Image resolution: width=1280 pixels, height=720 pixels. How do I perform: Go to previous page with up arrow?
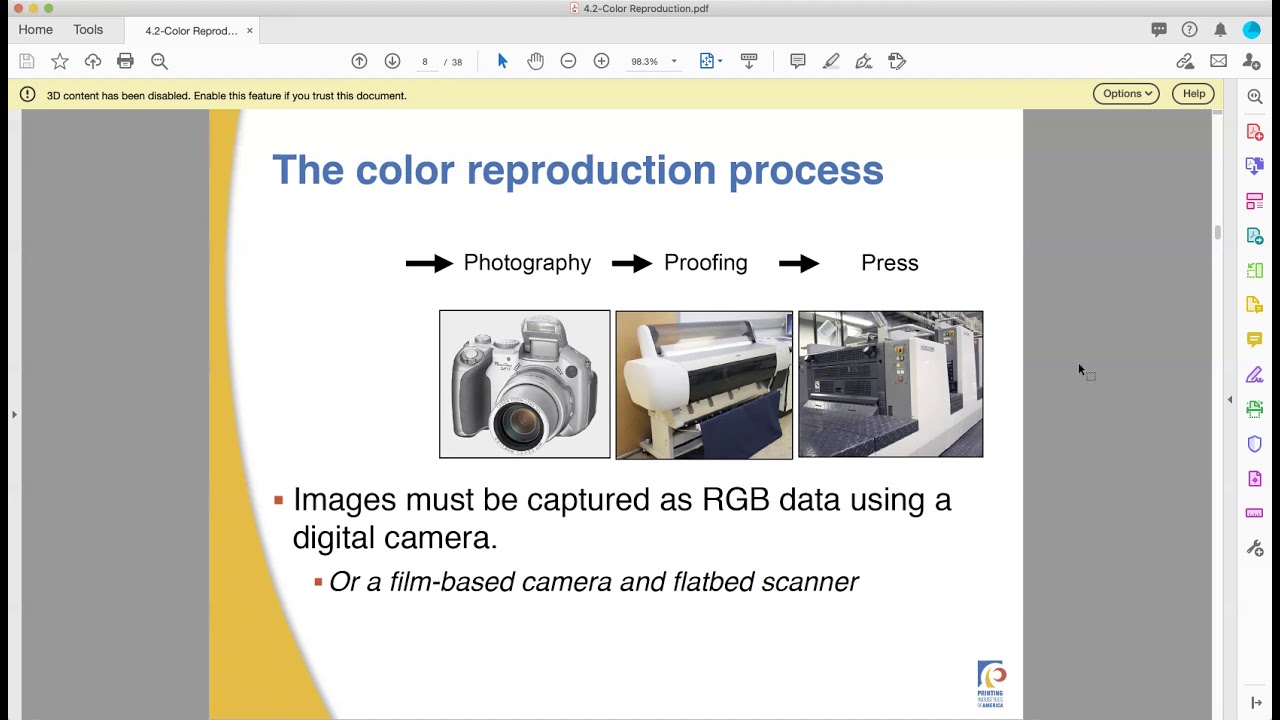359,61
